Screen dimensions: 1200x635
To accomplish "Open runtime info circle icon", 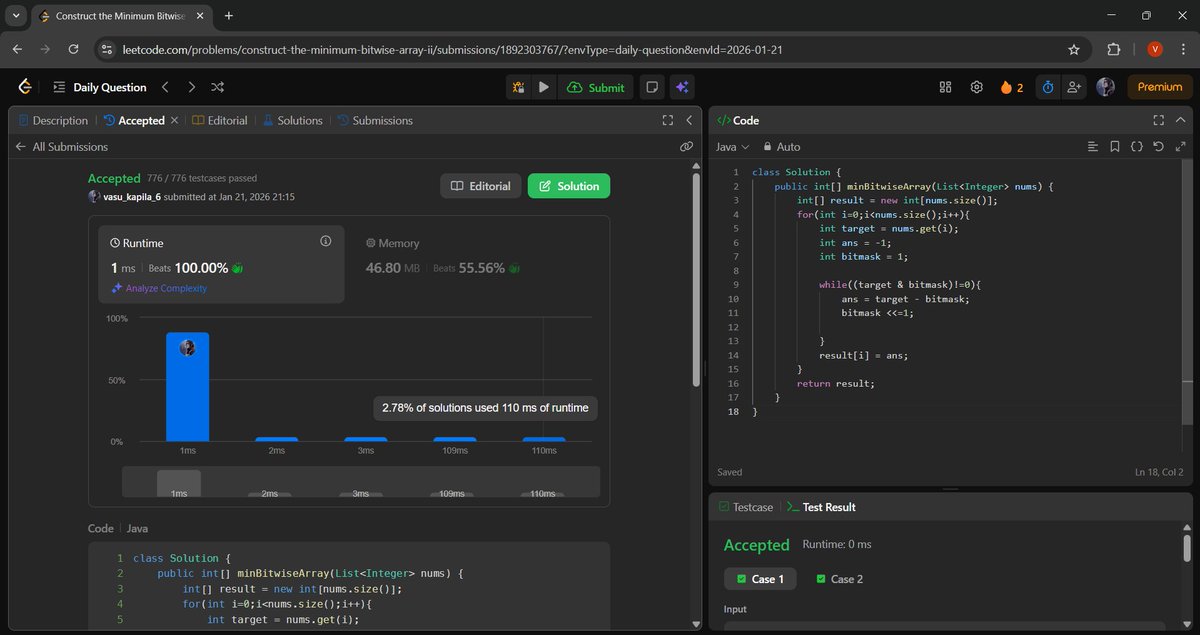I will click(x=325, y=242).
